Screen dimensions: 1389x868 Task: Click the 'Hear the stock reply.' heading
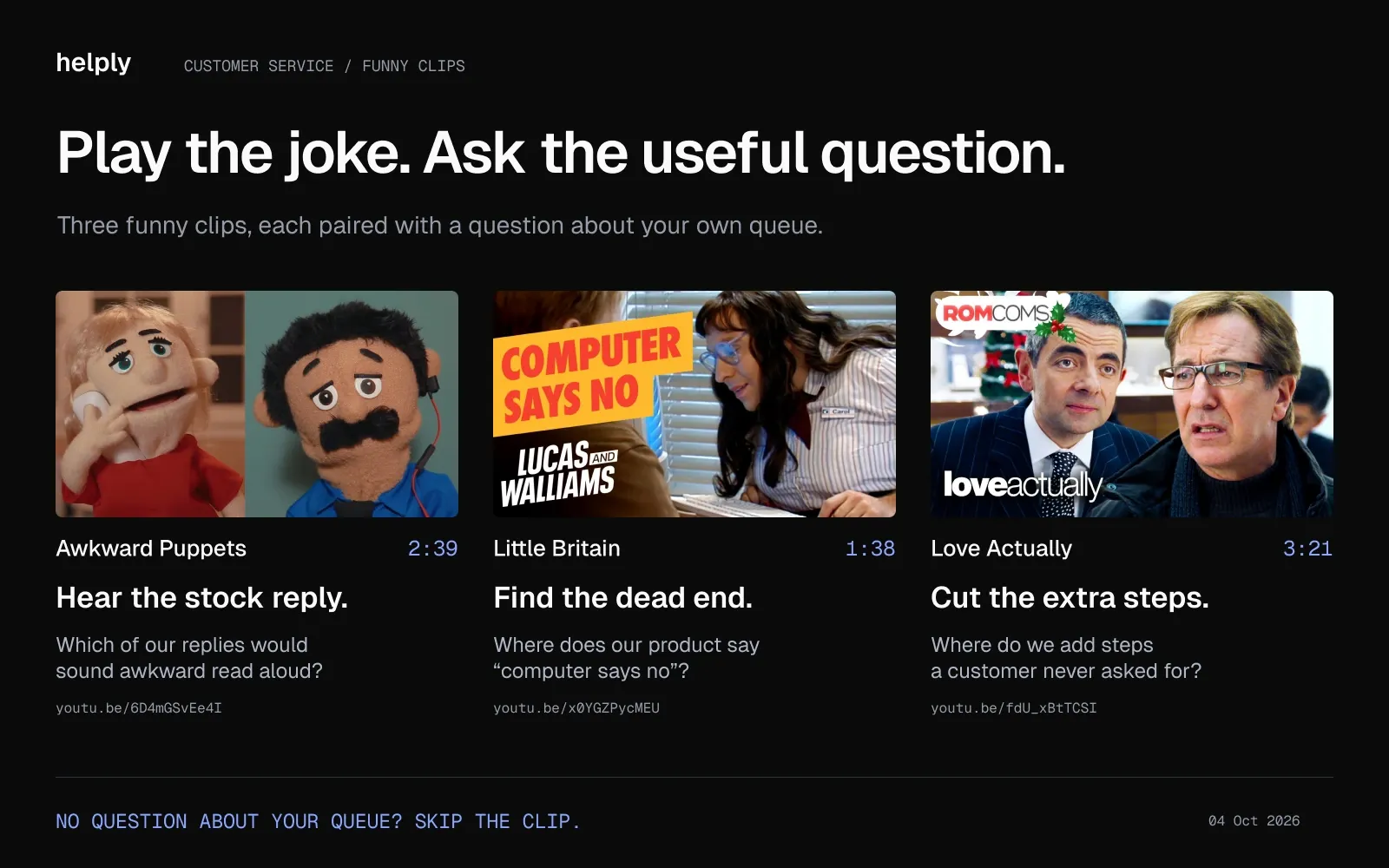point(201,598)
